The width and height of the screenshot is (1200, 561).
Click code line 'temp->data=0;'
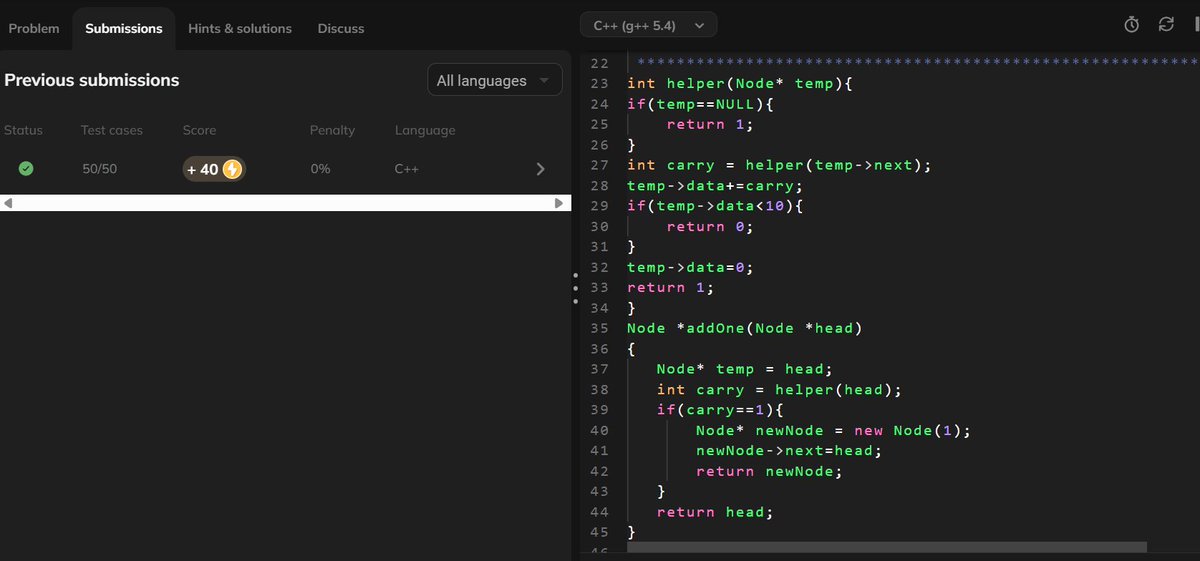[690, 268]
